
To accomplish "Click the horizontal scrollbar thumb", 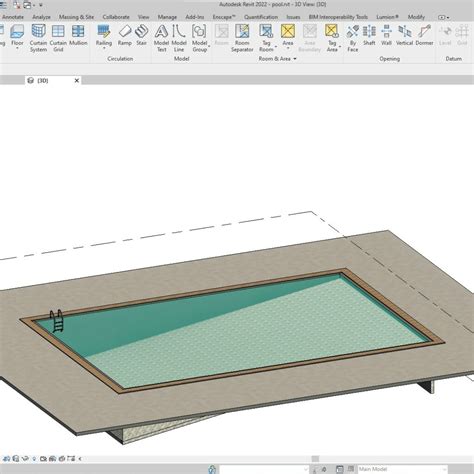I will pyautogui.click(x=315, y=459).
